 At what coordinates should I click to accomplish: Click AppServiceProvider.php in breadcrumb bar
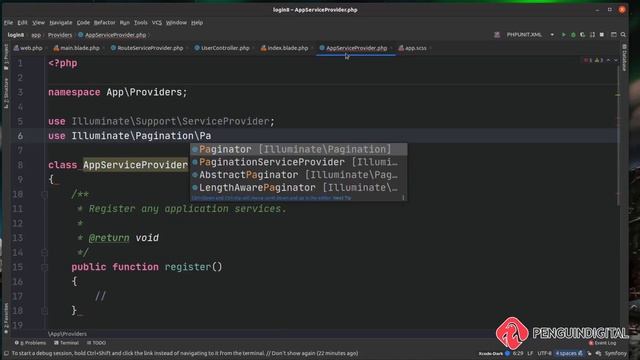(x=113, y=35)
